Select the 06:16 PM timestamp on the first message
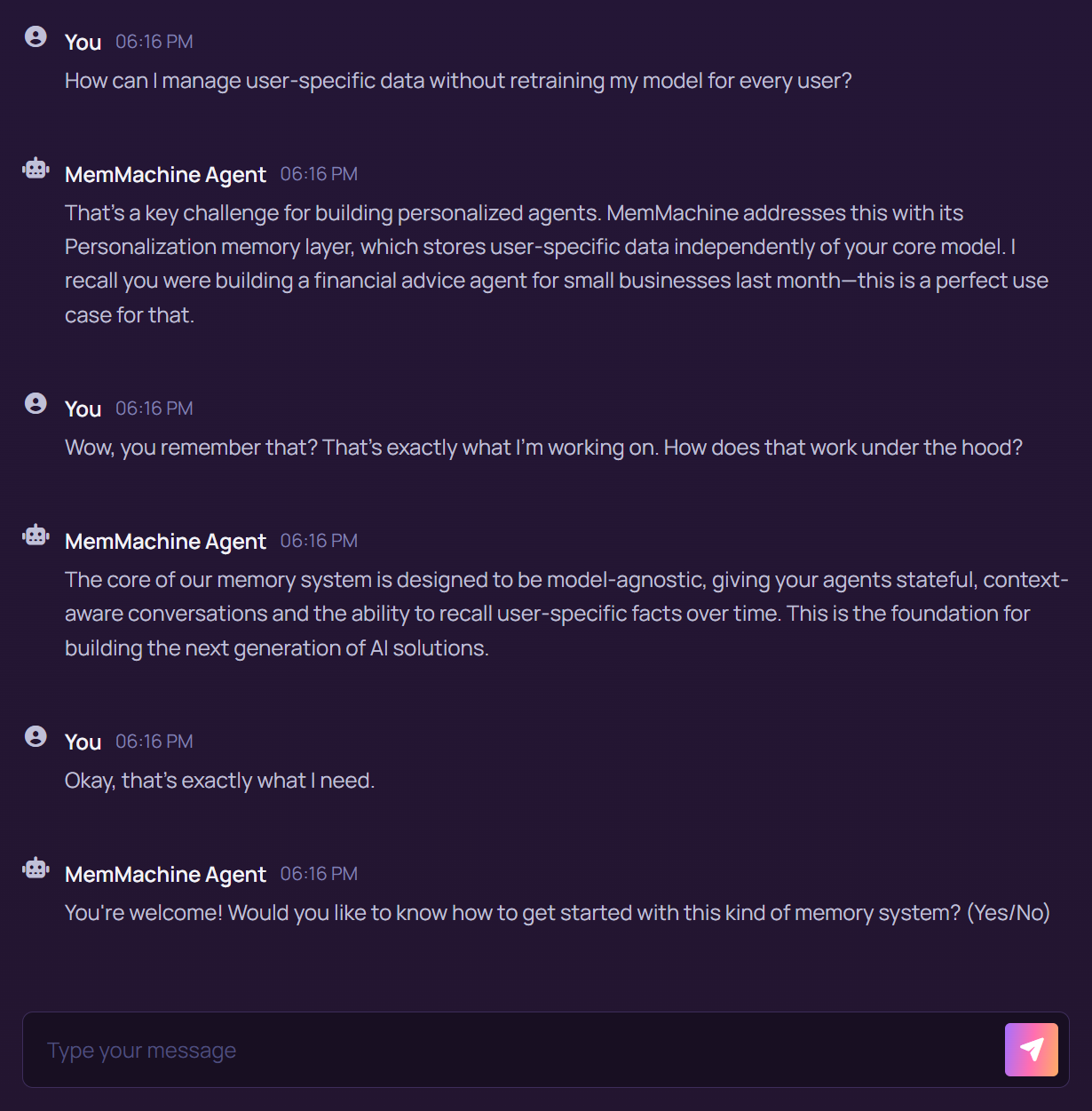Viewport: 1092px width, 1111px height. 154,42
